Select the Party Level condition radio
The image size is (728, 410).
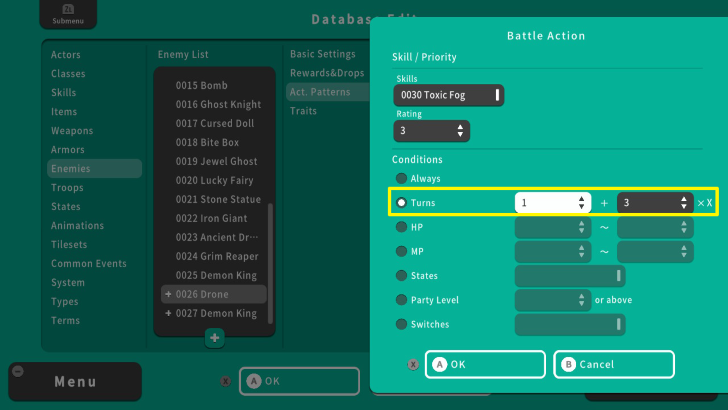(401, 300)
